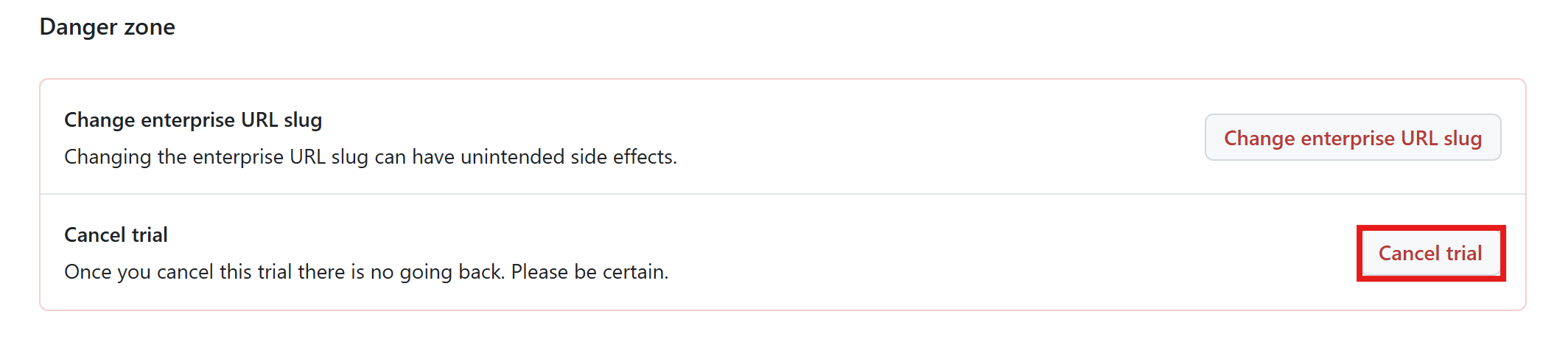Cancel the enterprise trial via highlighted button
The height and width of the screenshot is (348, 1568).
point(1429,254)
